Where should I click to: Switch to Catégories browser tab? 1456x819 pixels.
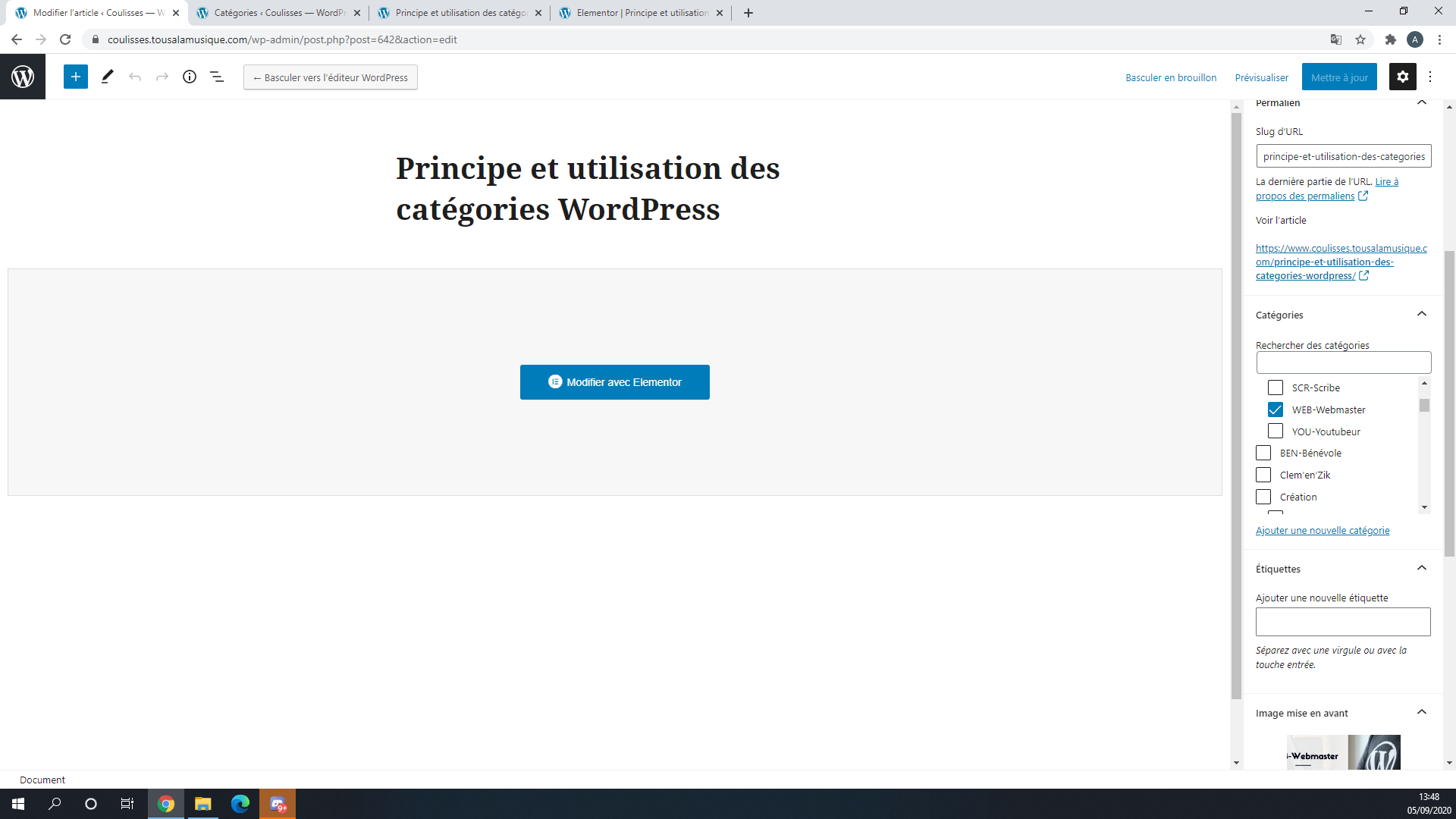pyautogui.click(x=278, y=13)
